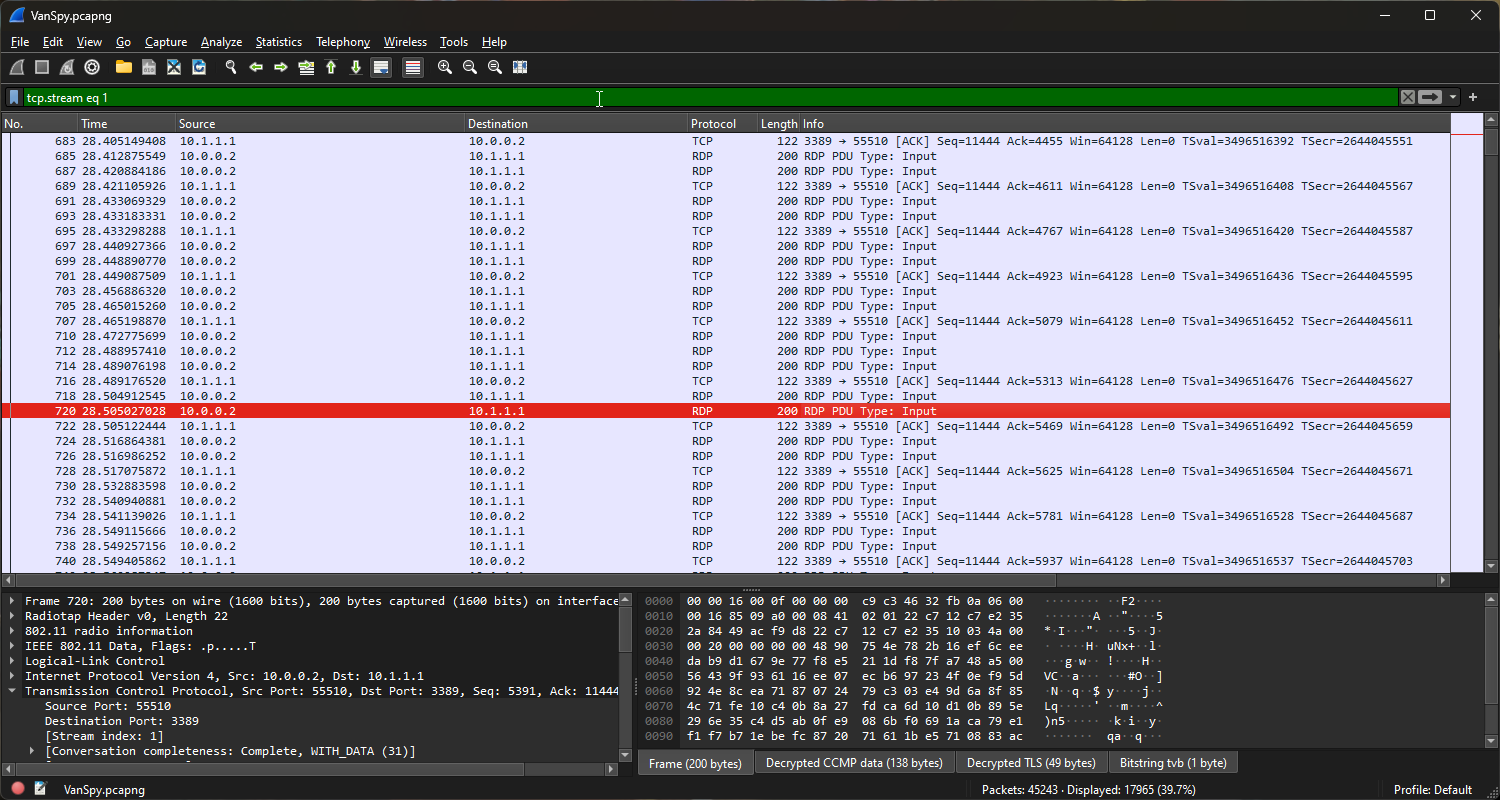Open capture options gear icon
Image resolution: width=1500 pixels, height=800 pixels.
[92, 67]
